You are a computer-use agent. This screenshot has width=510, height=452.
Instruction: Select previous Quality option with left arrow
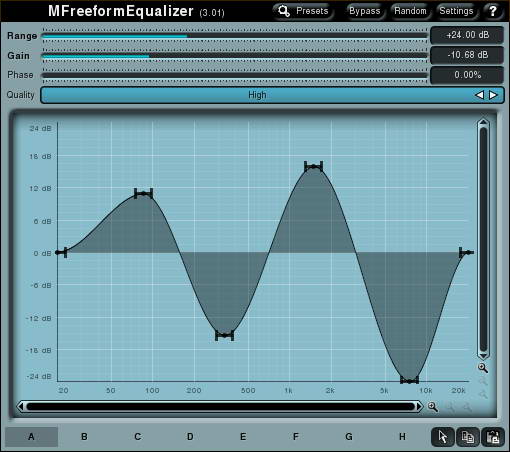click(479, 95)
